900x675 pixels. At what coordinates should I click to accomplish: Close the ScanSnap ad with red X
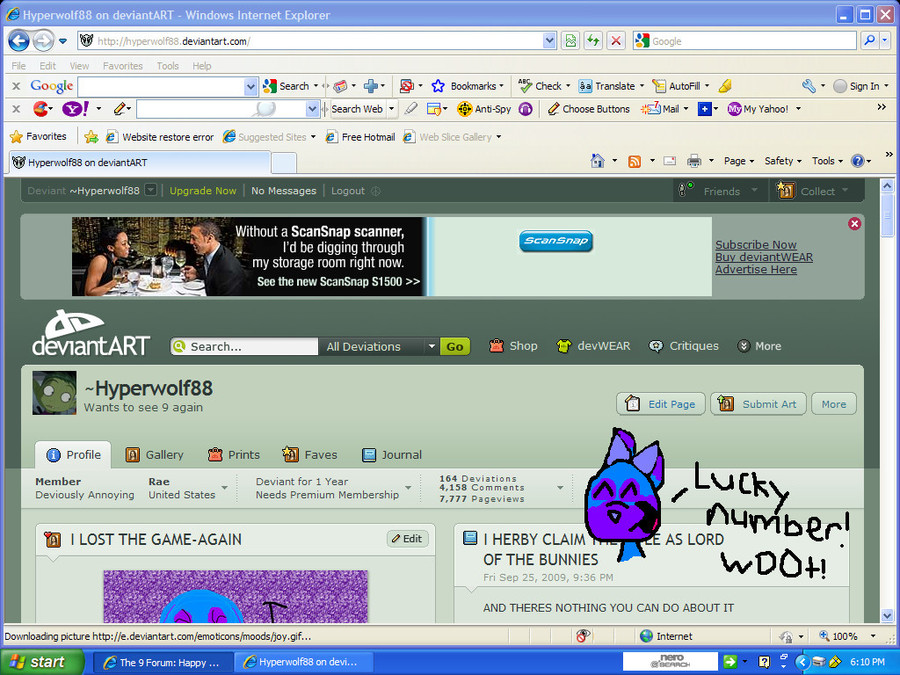click(854, 224)
